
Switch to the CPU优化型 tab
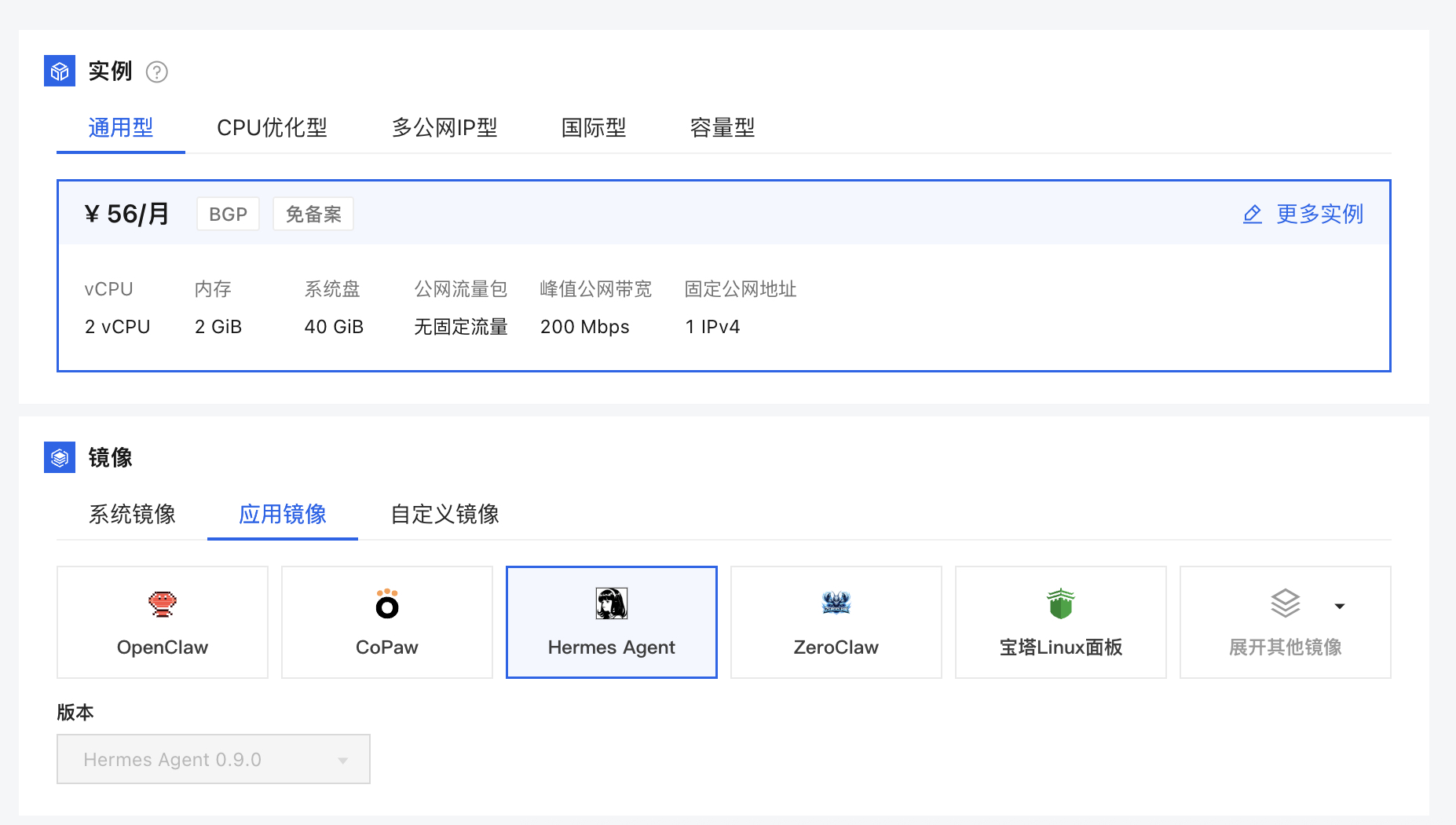click(x=272, y=127)
